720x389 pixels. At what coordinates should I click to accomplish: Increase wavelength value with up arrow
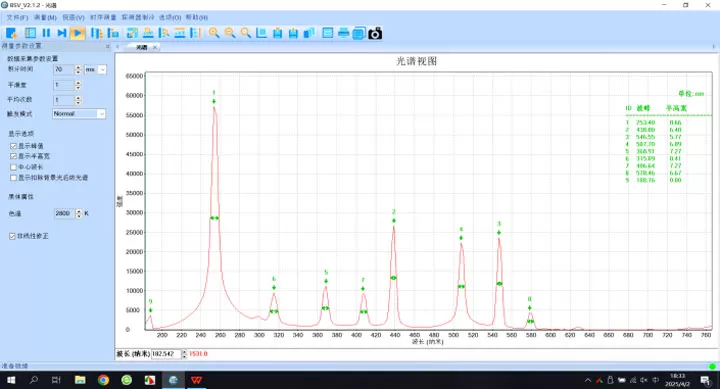pyautogui.click(x=184, y=352)
